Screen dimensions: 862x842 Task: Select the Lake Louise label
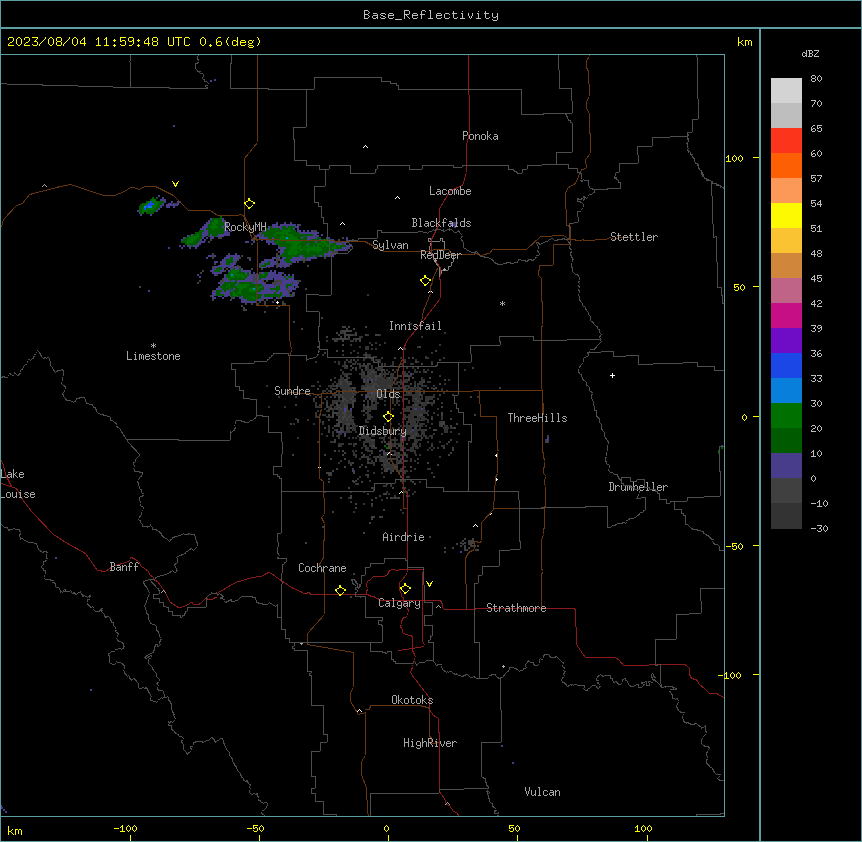tap(18, 484)
